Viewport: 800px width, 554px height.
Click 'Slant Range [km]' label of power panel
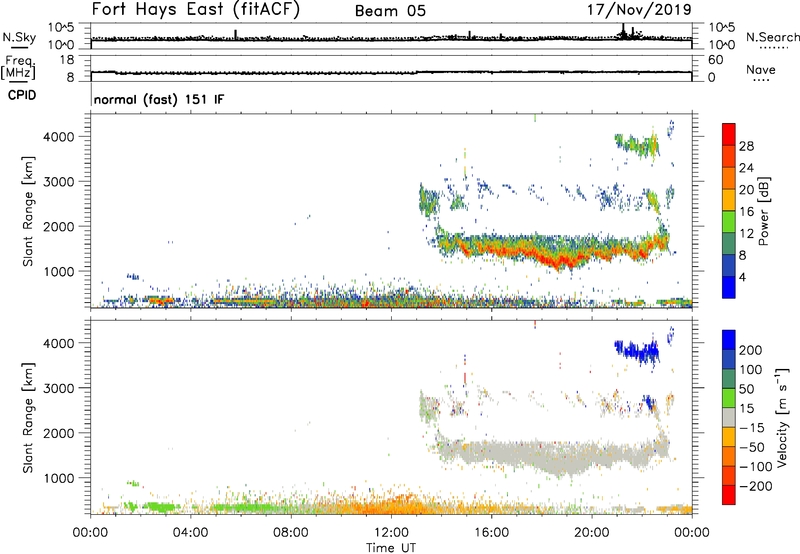(x=28, y=211)
